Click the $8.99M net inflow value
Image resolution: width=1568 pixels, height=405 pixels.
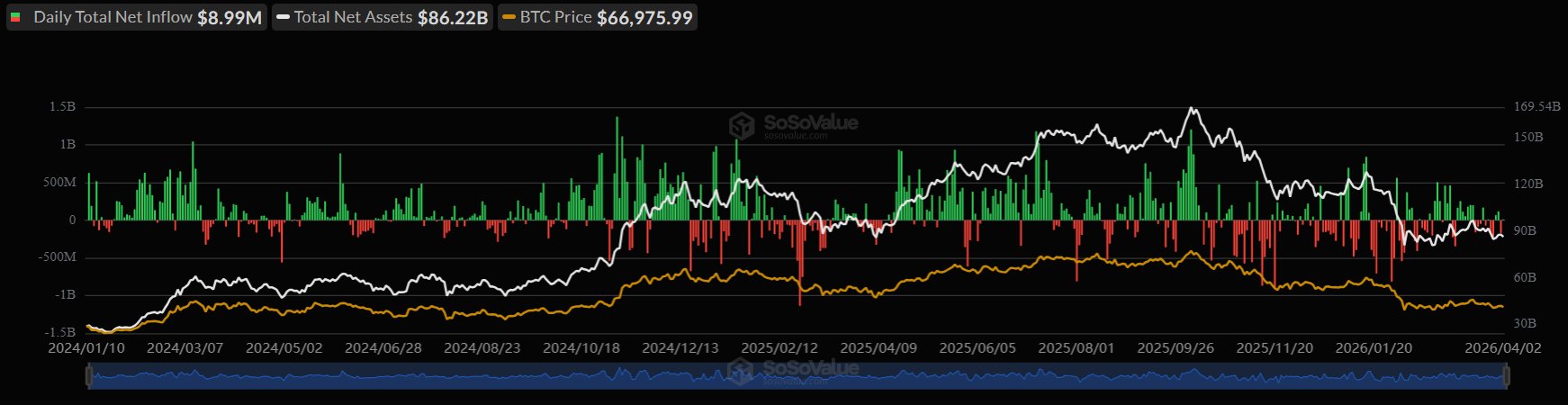230,17
